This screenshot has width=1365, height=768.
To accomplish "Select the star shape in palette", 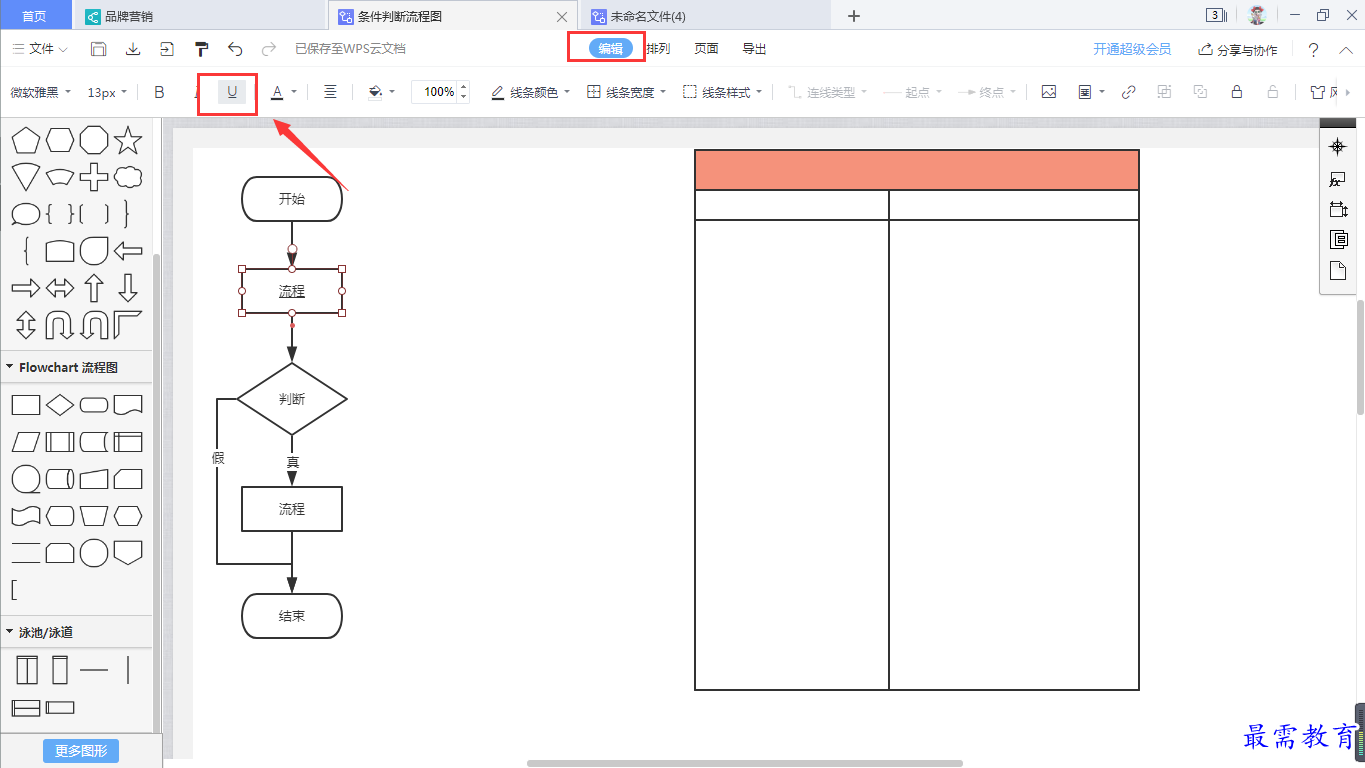I will click(x=127, y=140).
